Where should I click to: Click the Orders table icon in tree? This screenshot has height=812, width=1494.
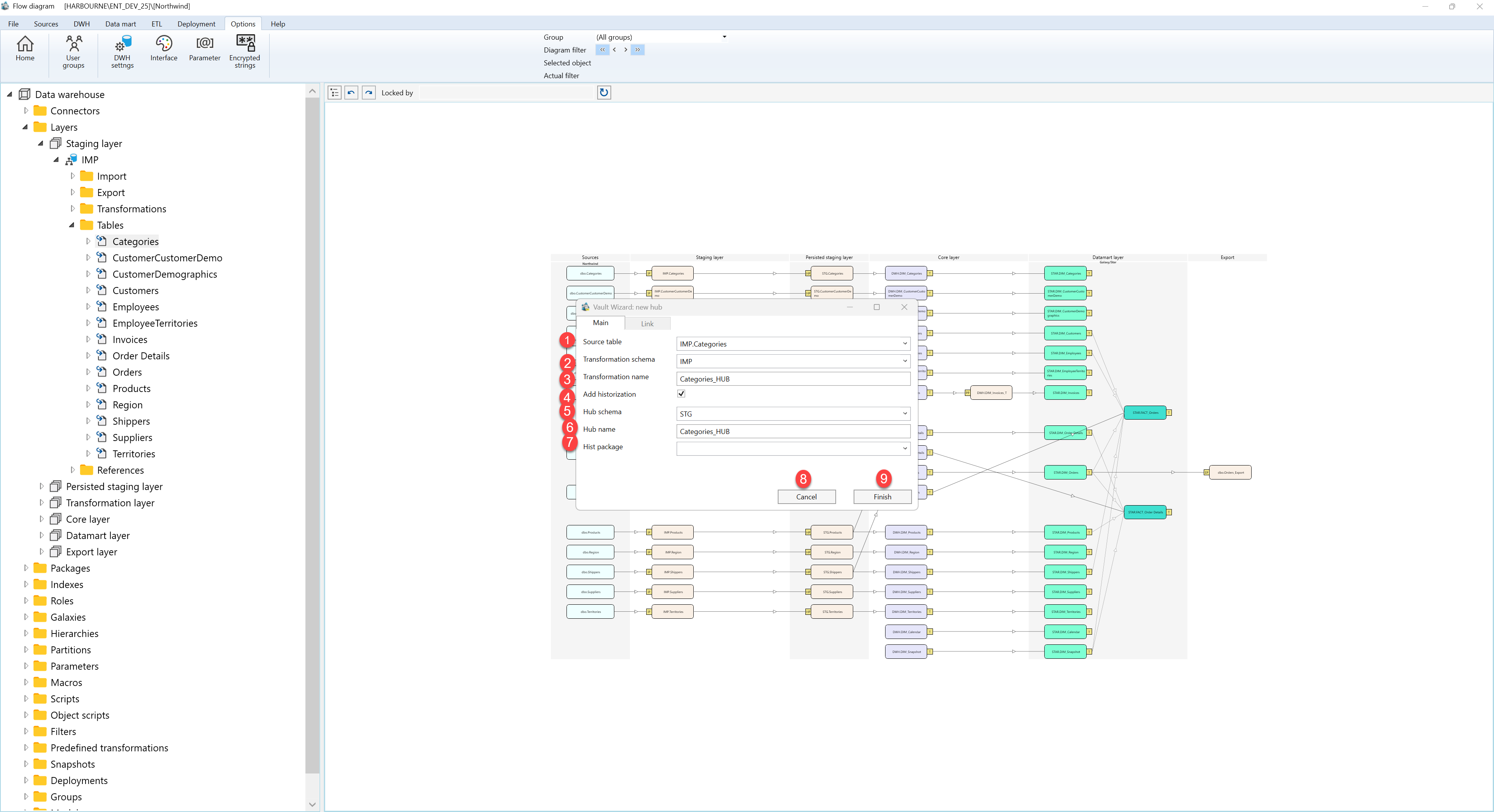(102, 371)
